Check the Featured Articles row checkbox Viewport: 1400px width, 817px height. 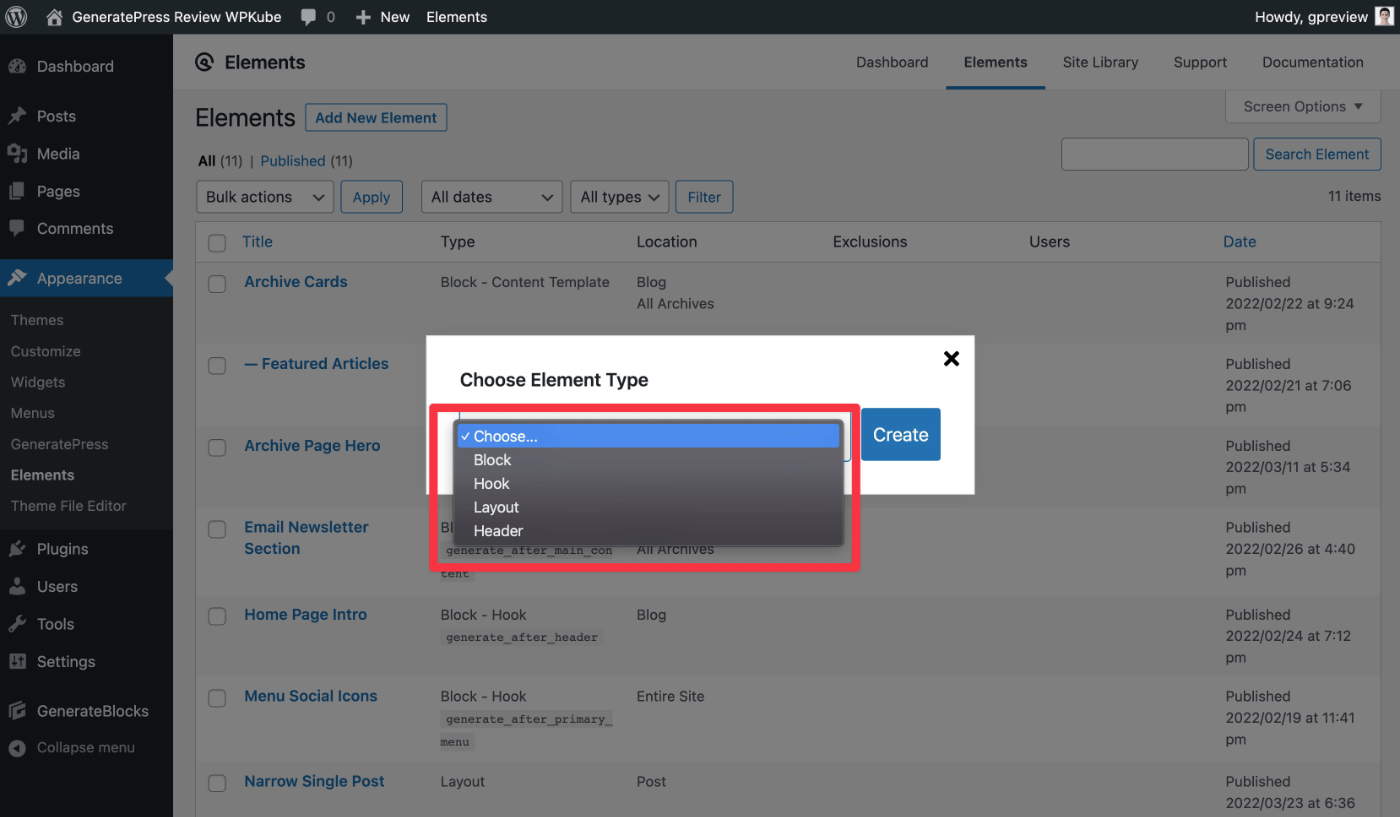tap(217, 366)
